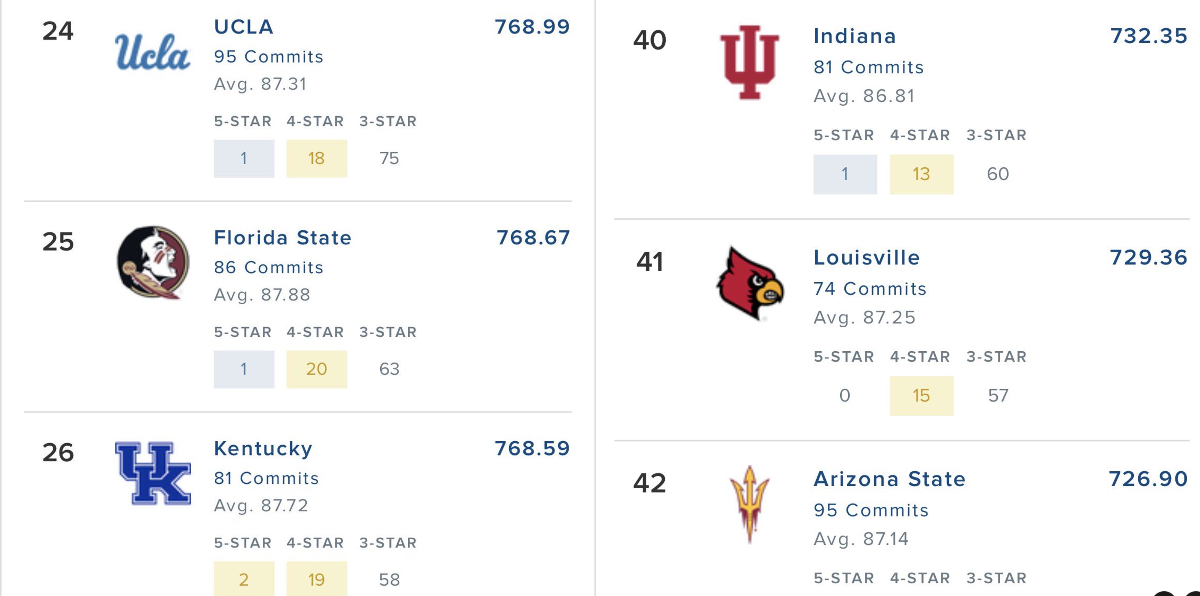Open the Louisville team name link
This screenshot has height=596, width=1200.
pos(867,257)
